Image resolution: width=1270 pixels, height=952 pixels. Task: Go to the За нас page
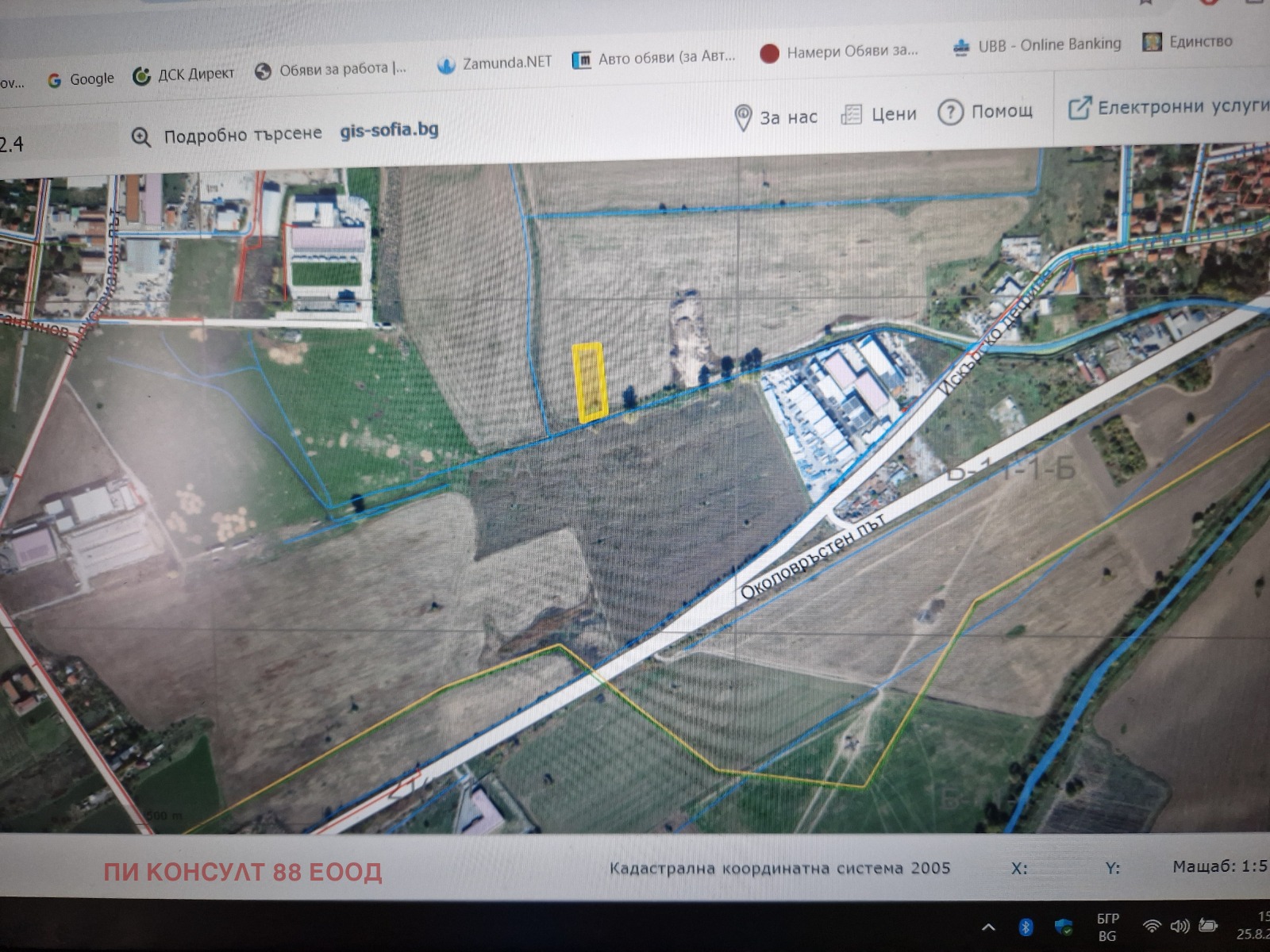(x=775, y=117)
